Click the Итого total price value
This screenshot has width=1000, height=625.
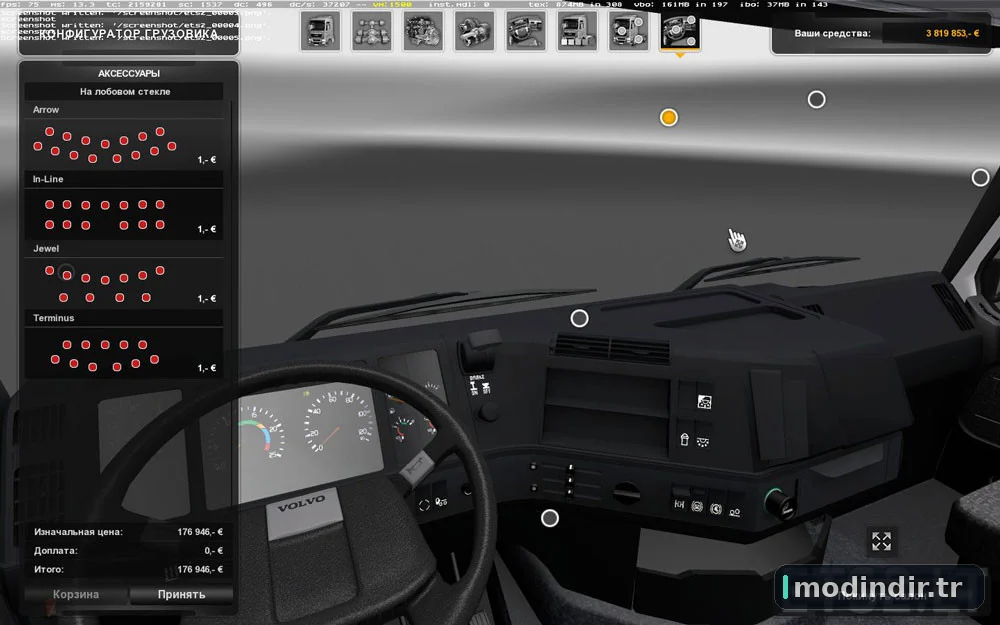200,570
